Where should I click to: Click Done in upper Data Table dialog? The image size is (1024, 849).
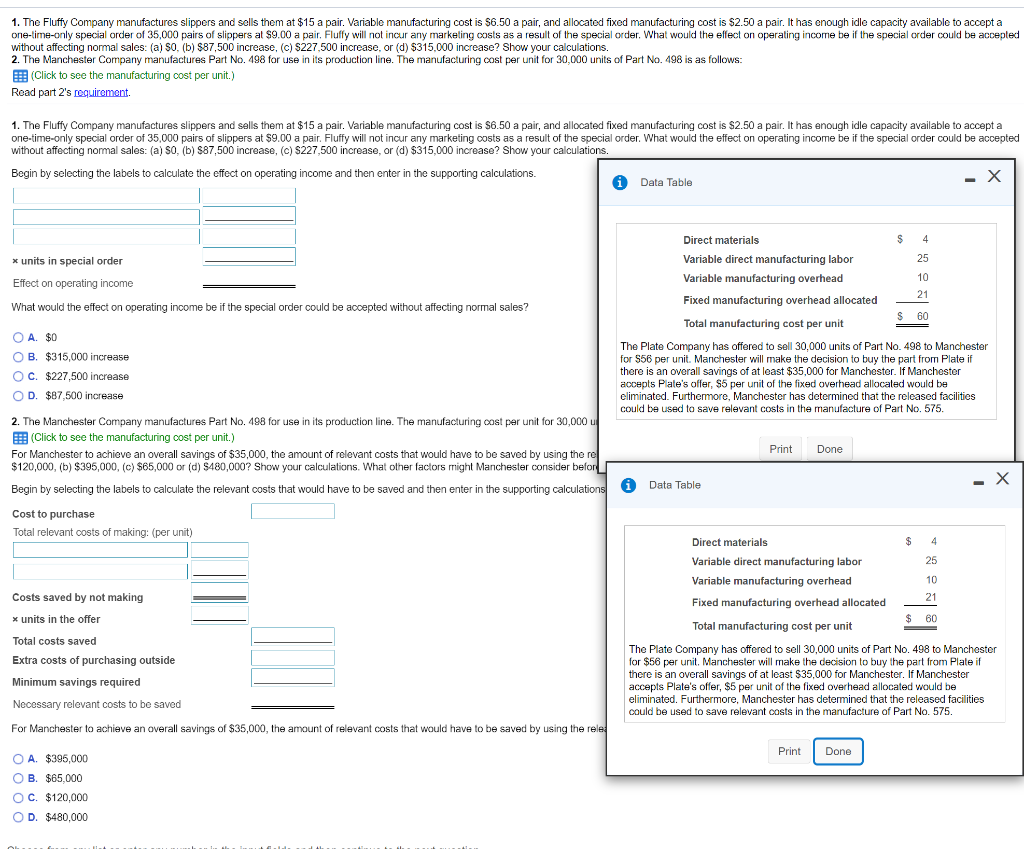pos(829,449)
